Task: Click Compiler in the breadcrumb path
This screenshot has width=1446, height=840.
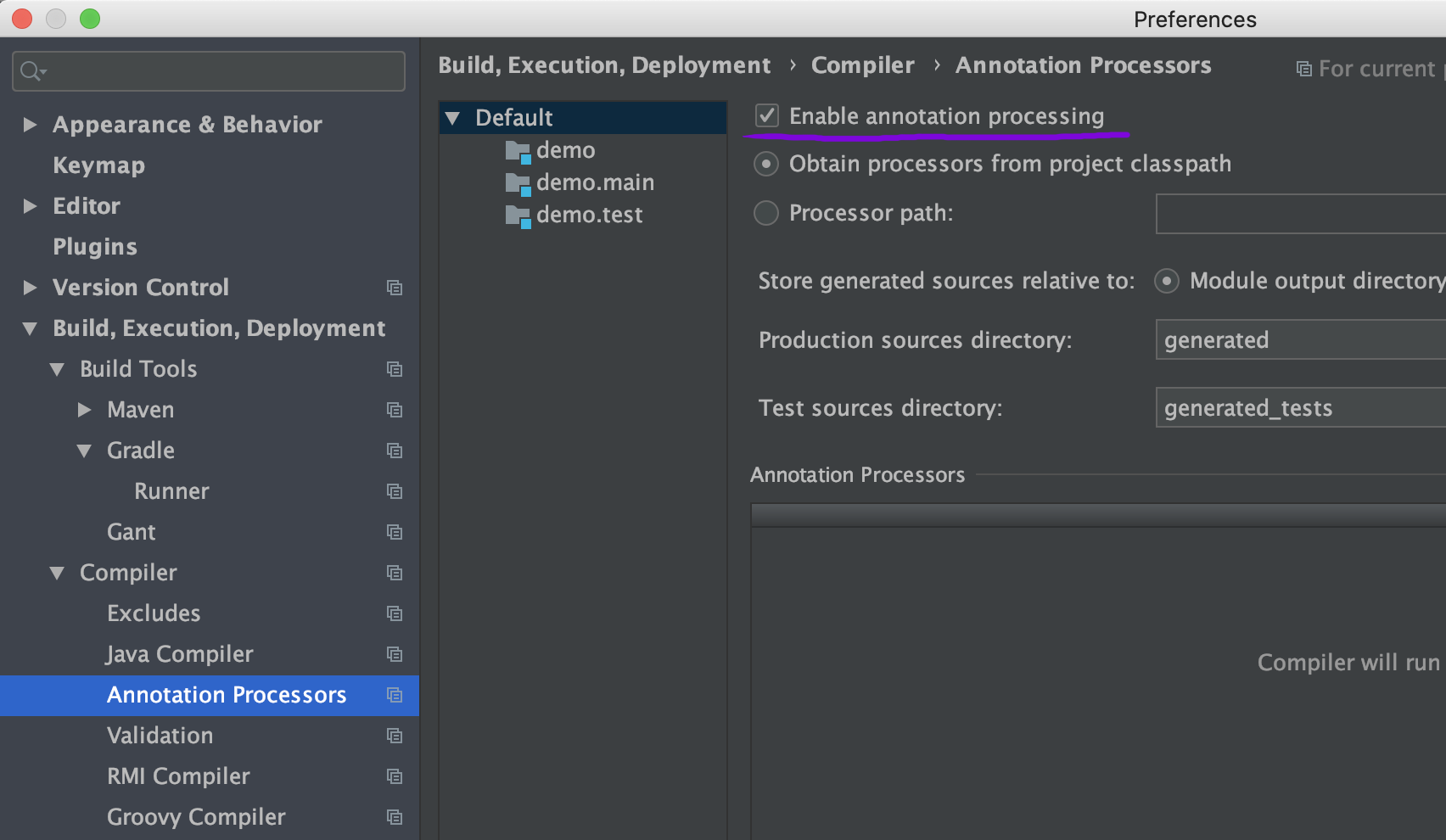Action: click(x=862, y=65)
